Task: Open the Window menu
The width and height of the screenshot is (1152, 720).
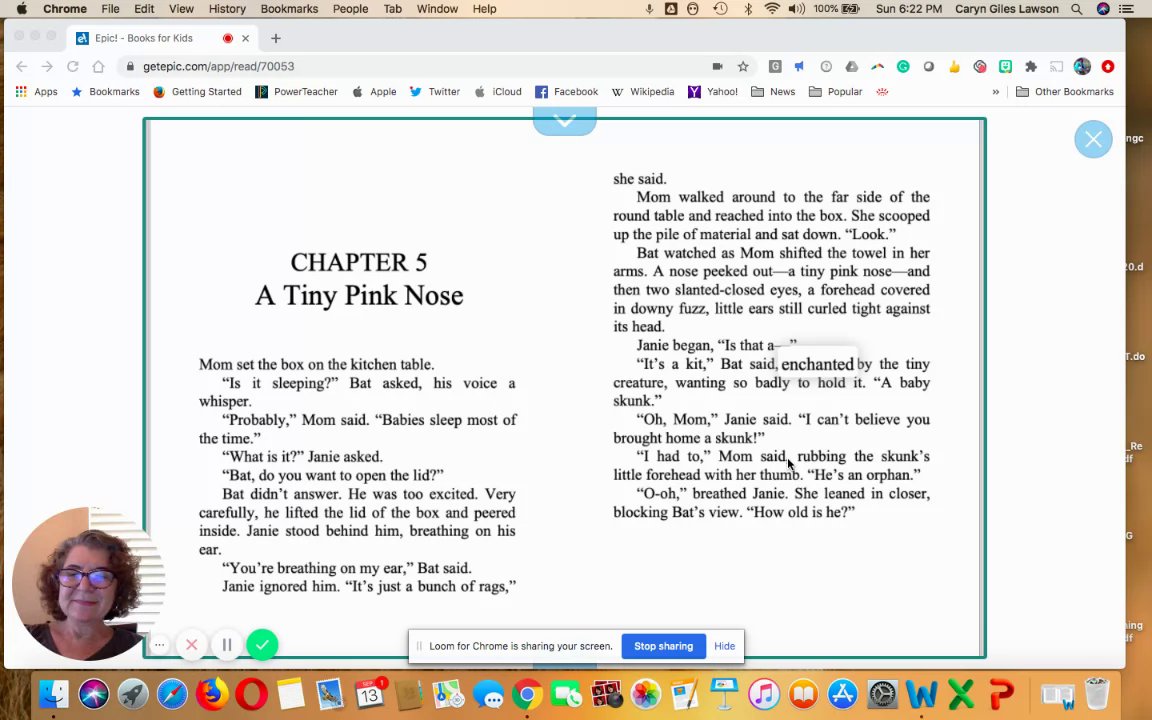Action: click(437, 9)
